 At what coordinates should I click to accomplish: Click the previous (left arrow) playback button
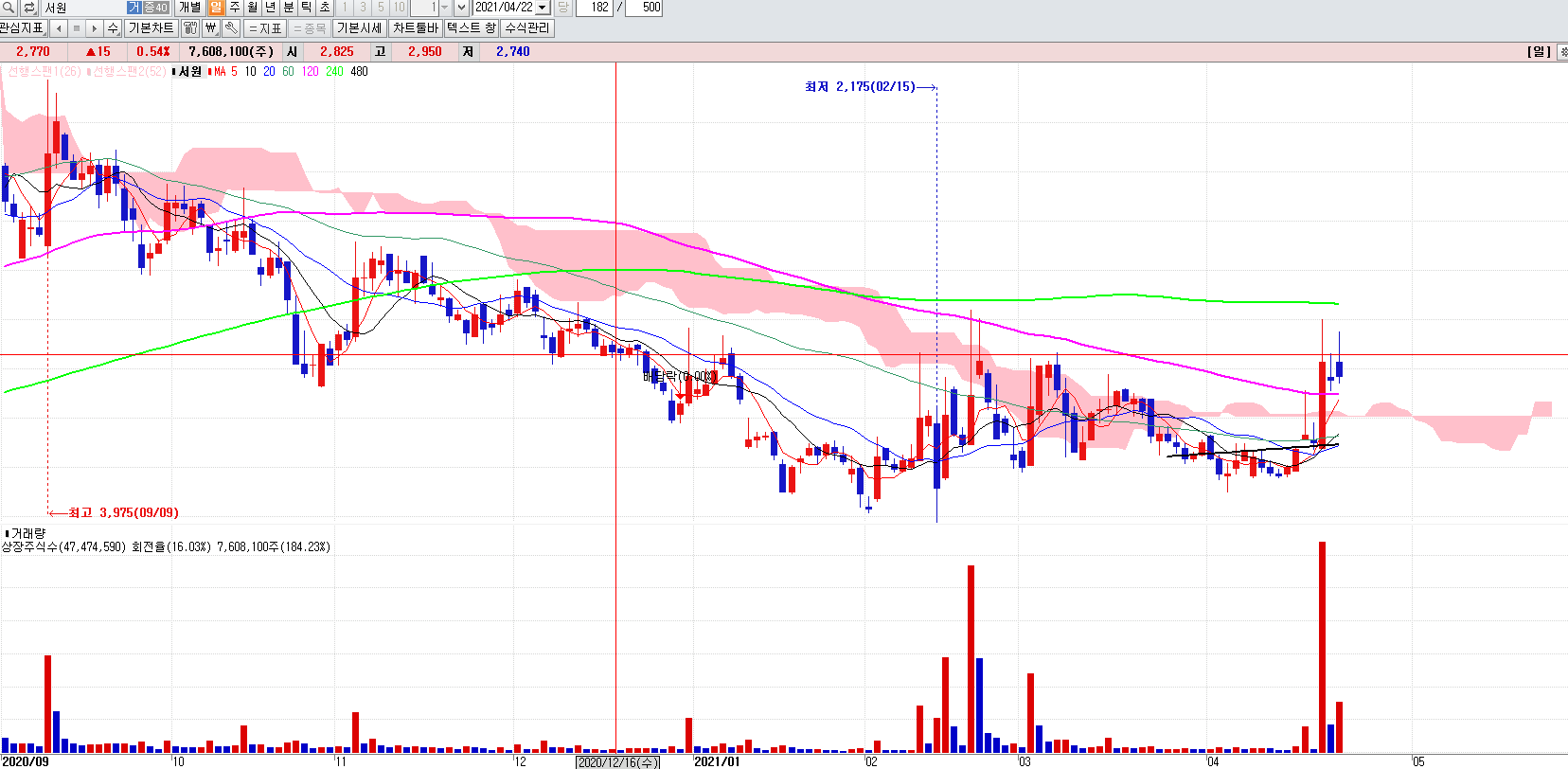point(59,28)
